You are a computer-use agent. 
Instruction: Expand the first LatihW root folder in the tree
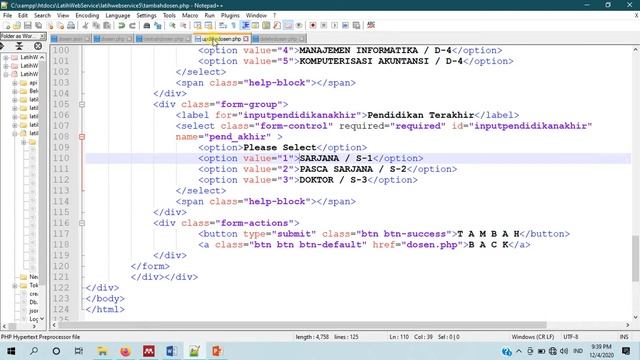(6, 58)
